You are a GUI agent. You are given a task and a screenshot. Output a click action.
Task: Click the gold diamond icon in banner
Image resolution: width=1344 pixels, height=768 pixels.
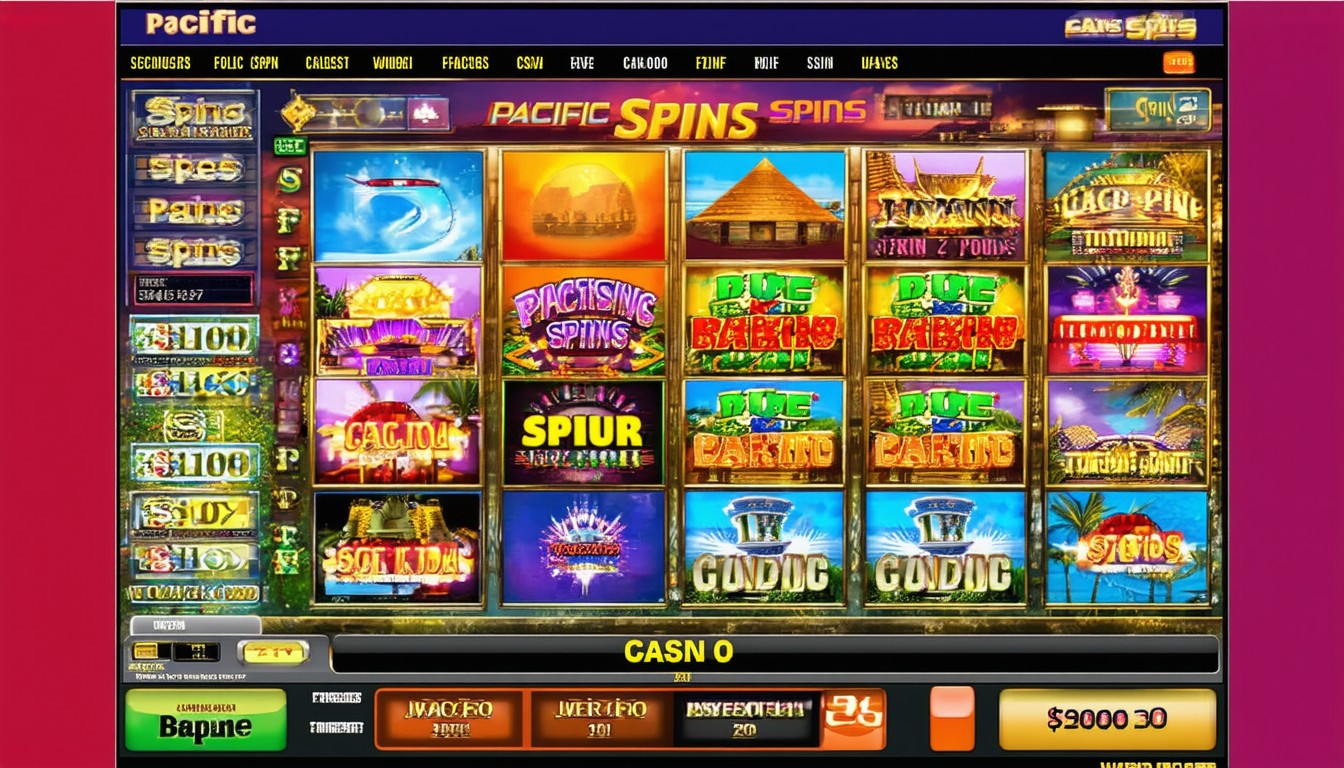tap(298, 113)
